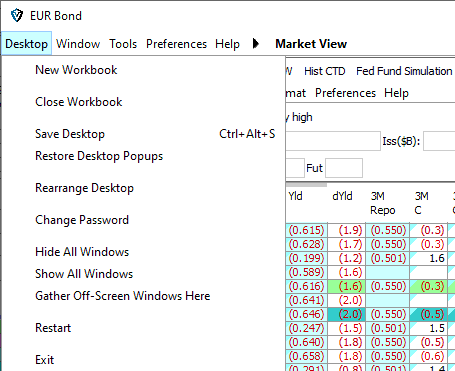Select the (0.641) yield cell
This screenshot has width=455, height=371.
(306, 300)
